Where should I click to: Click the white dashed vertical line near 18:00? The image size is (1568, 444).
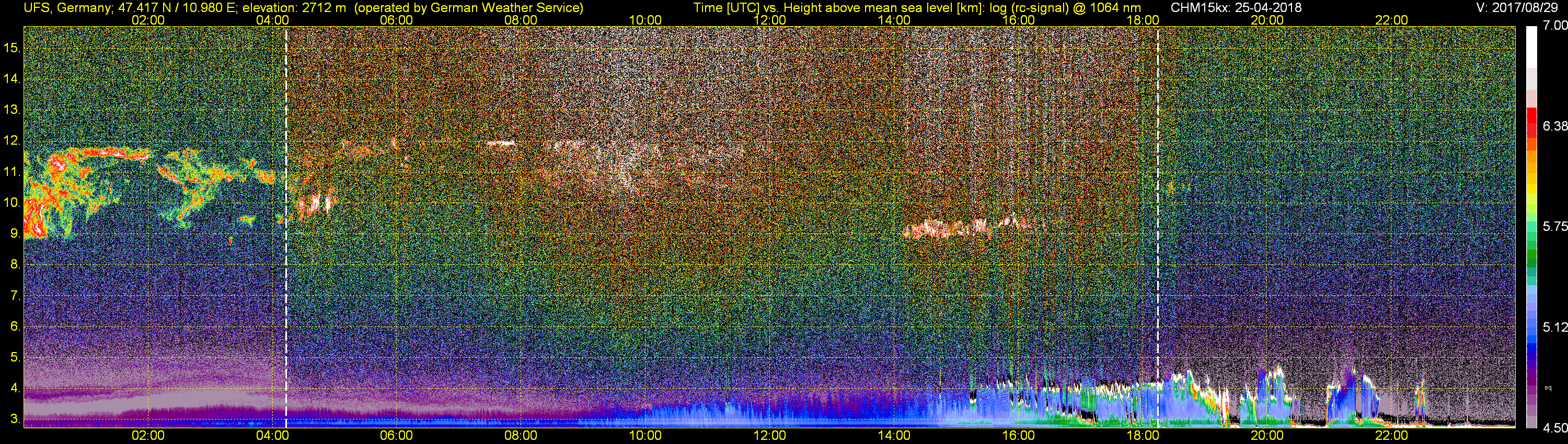1158,226
